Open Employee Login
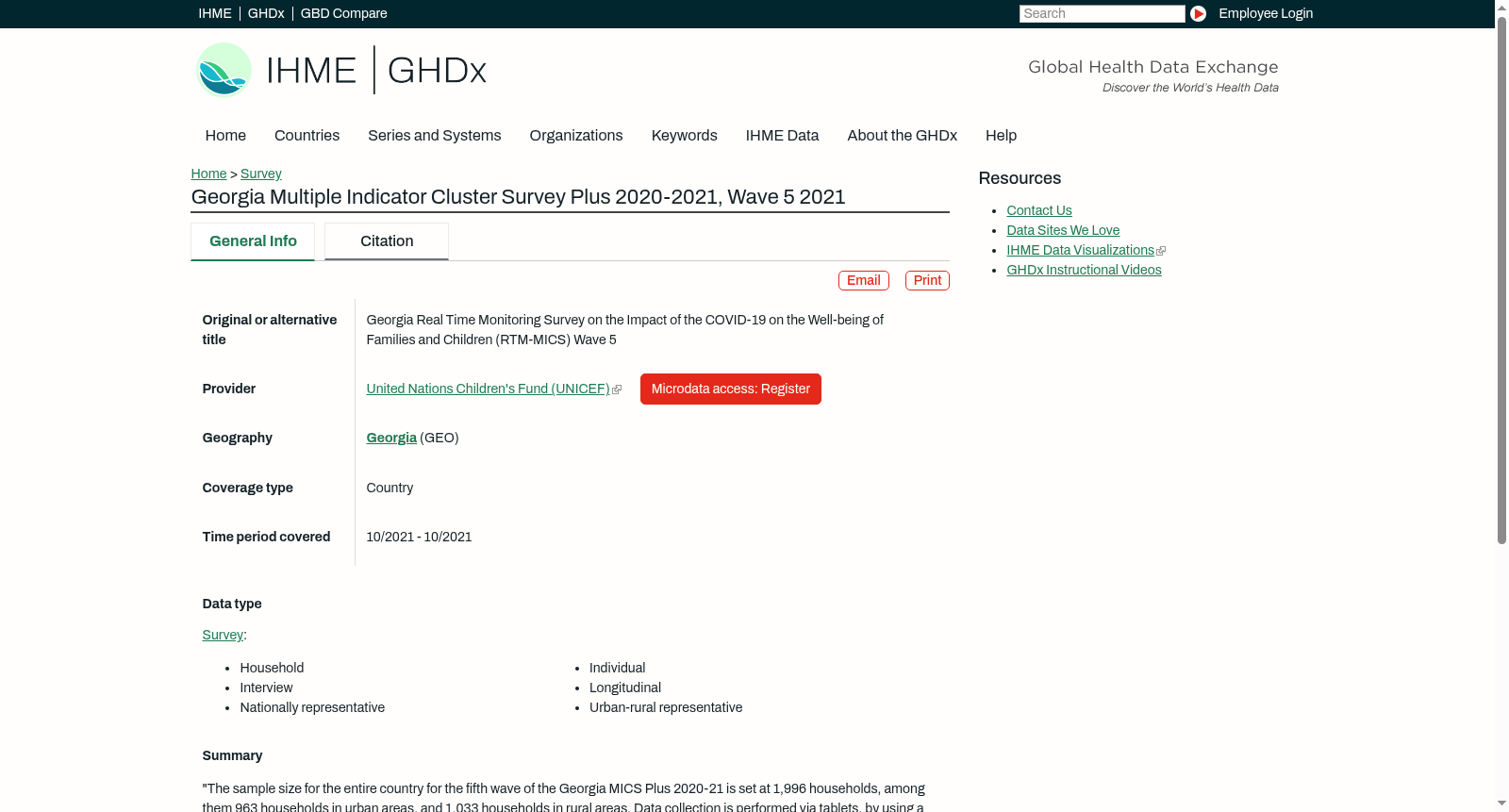The width and height of the screenshot is (1509, 812). (1266, 13)
